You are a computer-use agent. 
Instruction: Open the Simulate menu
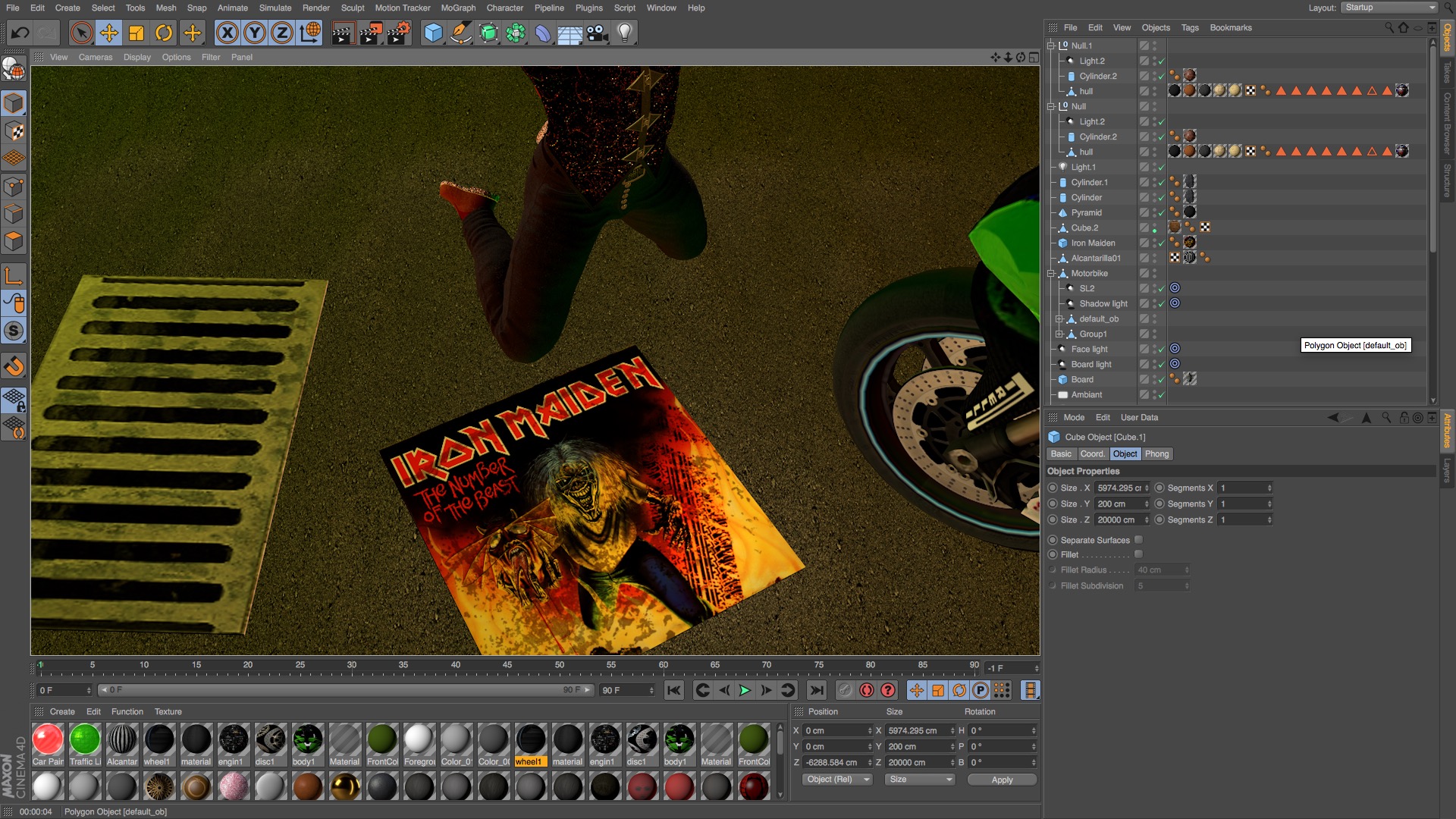click(275, 8)
